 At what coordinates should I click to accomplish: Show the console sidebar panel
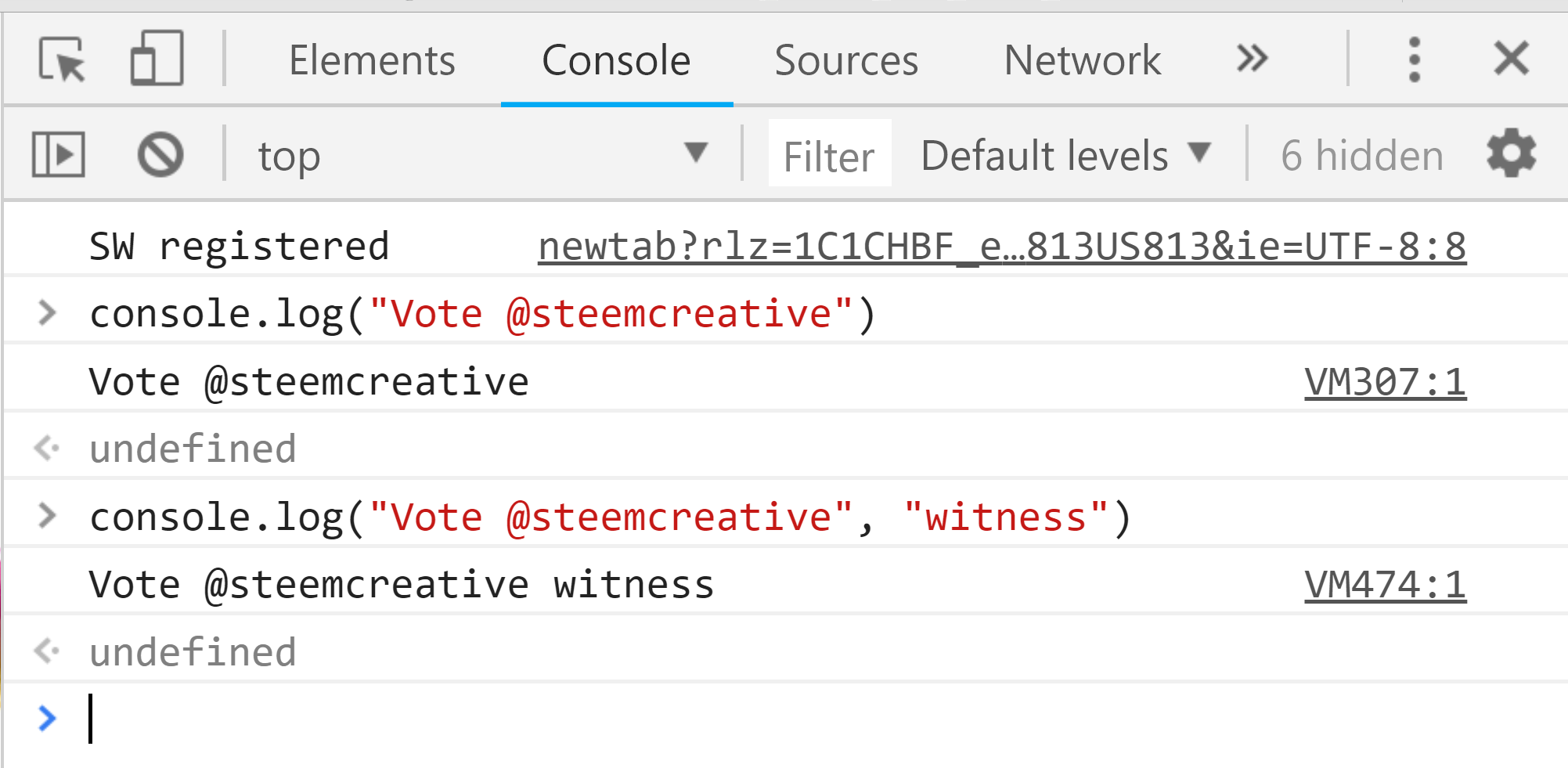[59, 154]
